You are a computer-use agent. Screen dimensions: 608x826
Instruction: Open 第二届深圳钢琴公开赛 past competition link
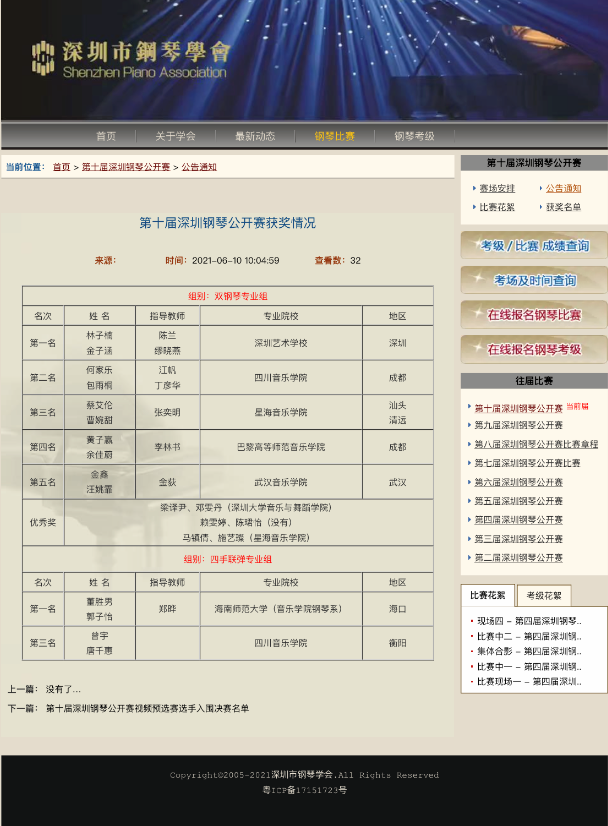point(518,558)
